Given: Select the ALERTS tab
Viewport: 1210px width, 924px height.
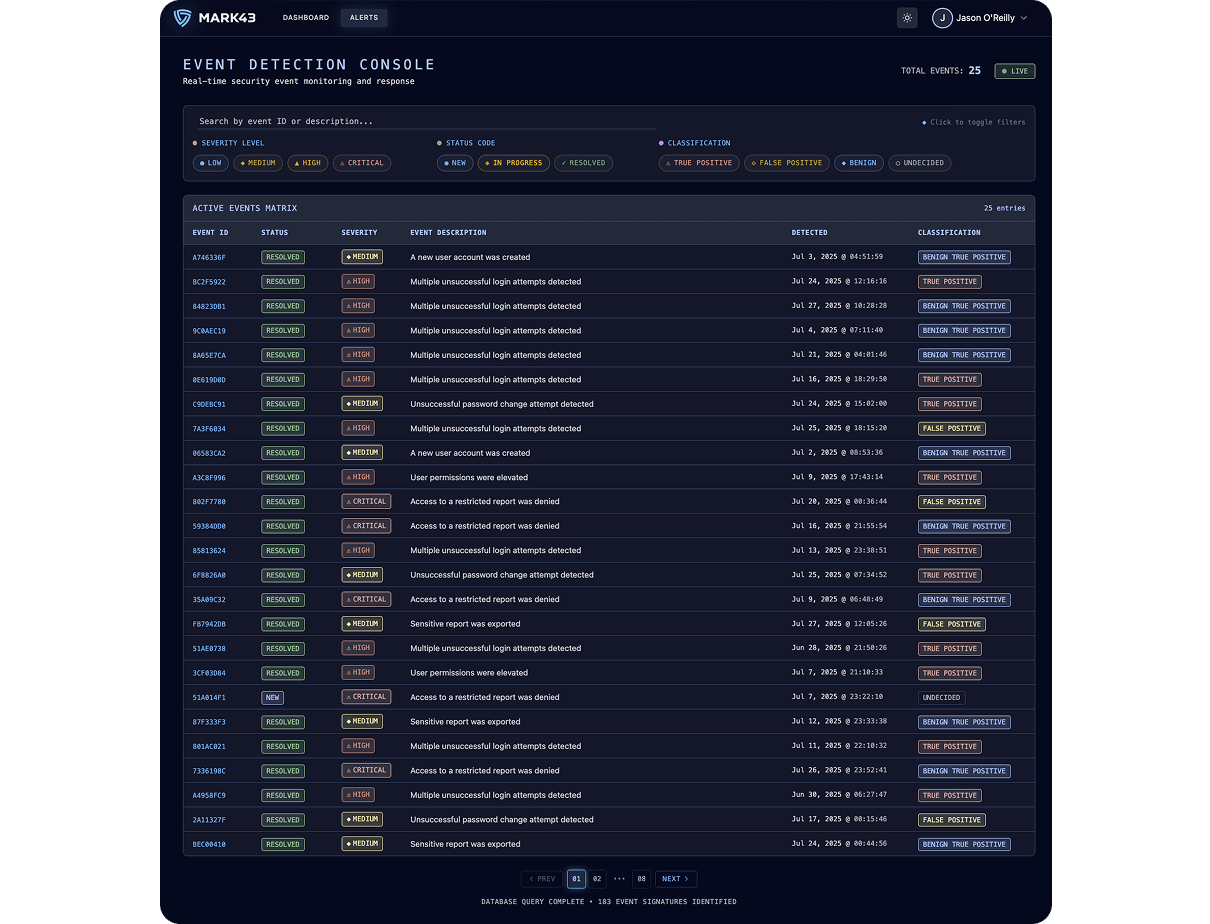Looking at the screenshot, I should pos(363,17).
